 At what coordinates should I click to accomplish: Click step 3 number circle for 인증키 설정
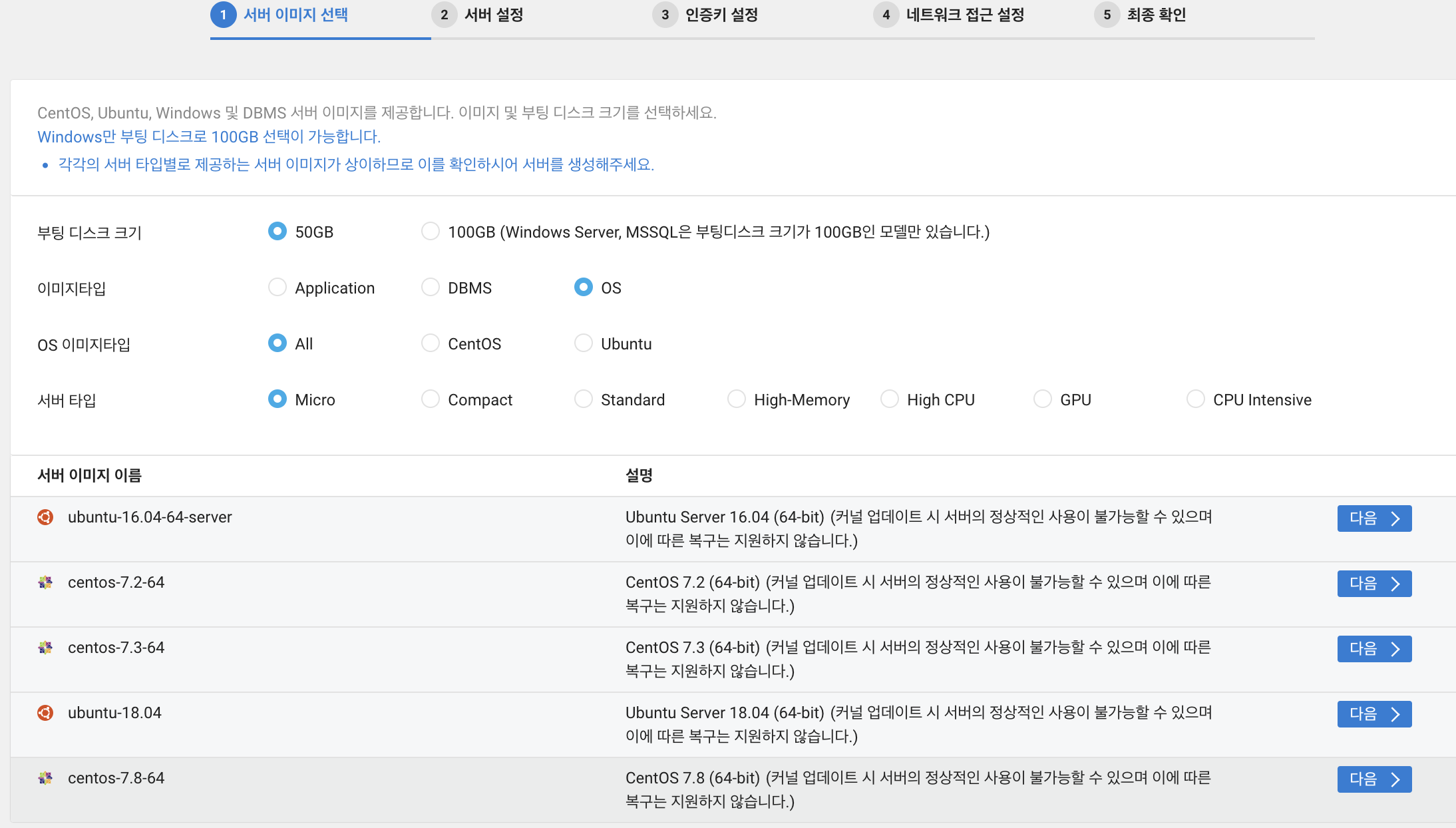665,15
